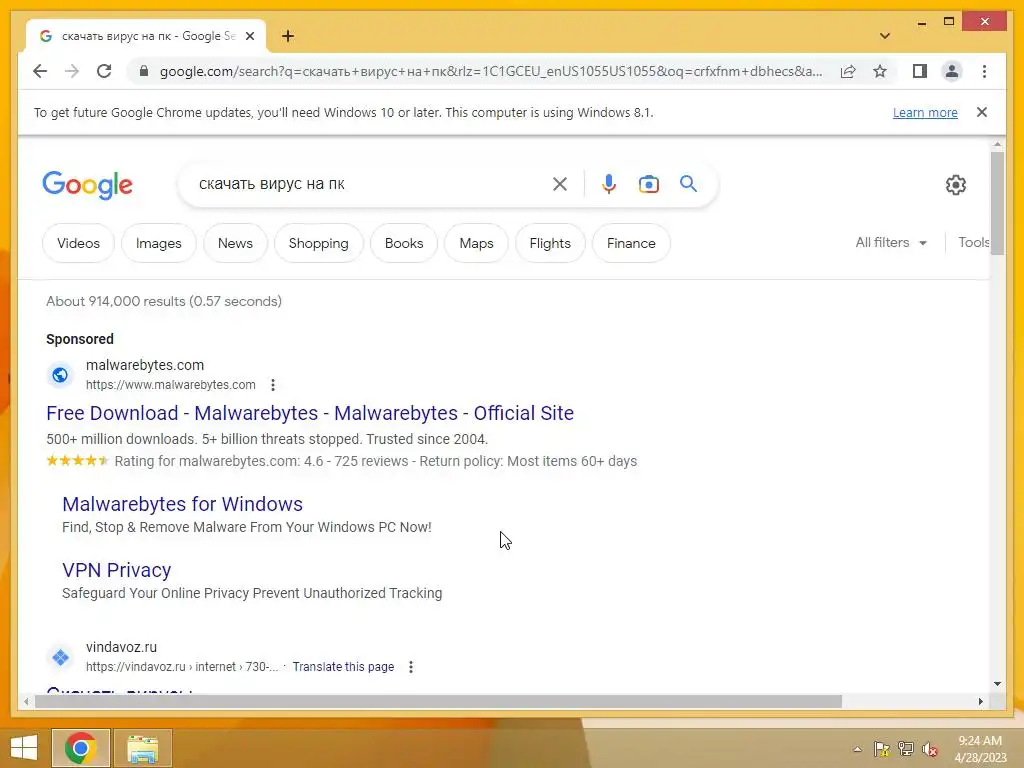Switch to the Finance filter

pyautogui.click(x=631, y=243)
